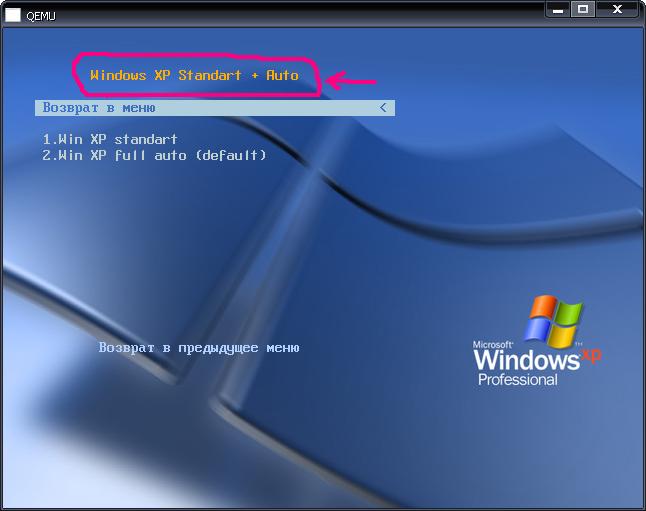Select the 'Возврат в меню' menu entry

point(215,108)
